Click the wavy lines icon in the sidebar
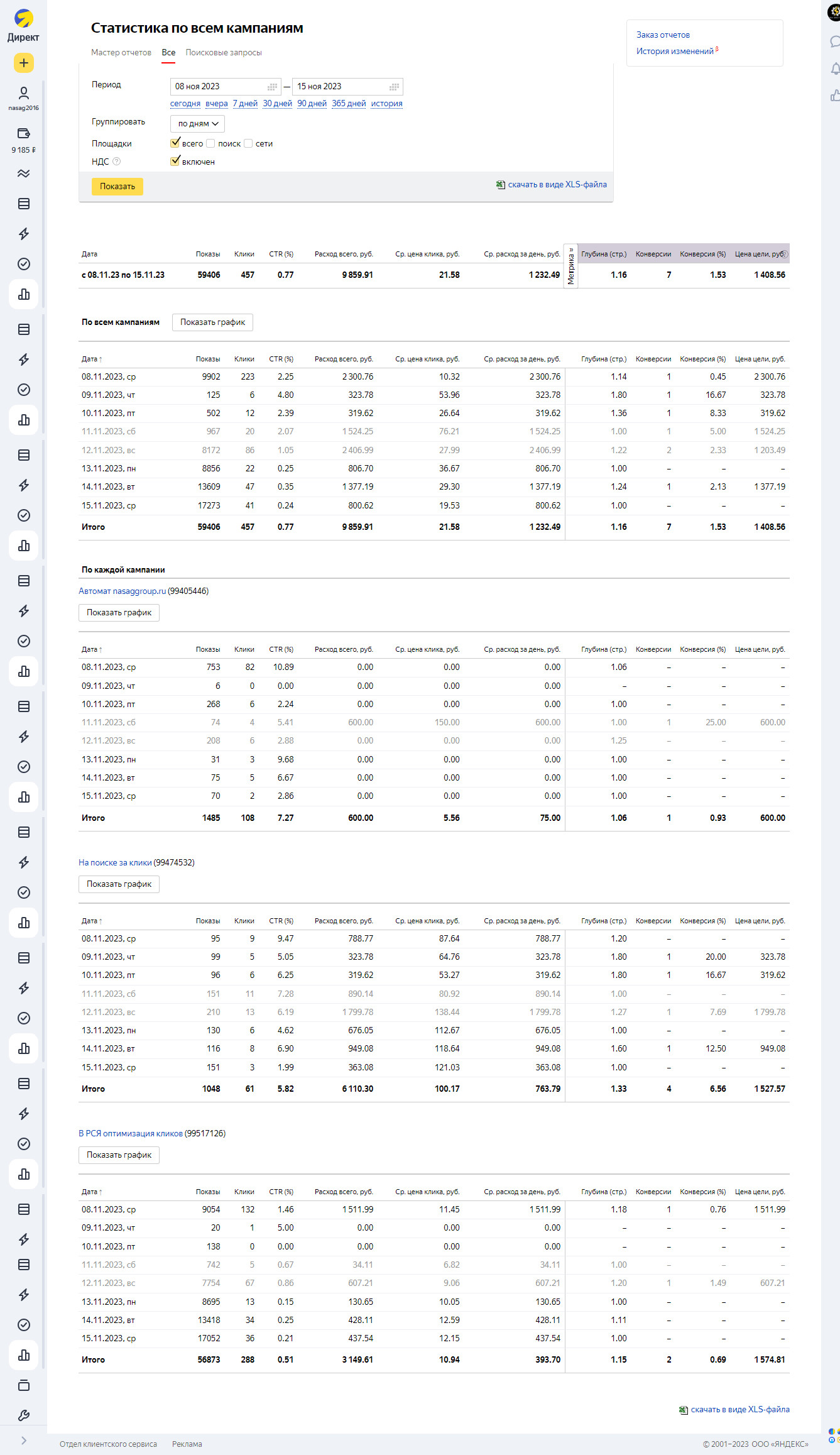Screen dimensions: 840x1455 pos(23,173)
